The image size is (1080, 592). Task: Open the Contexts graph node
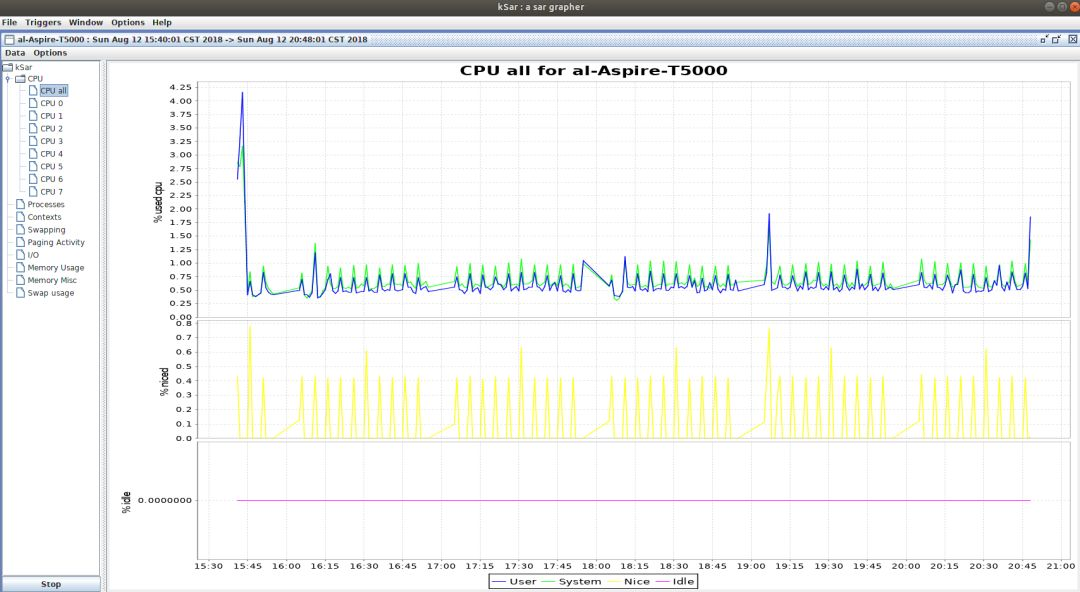(x=44, y=216)
